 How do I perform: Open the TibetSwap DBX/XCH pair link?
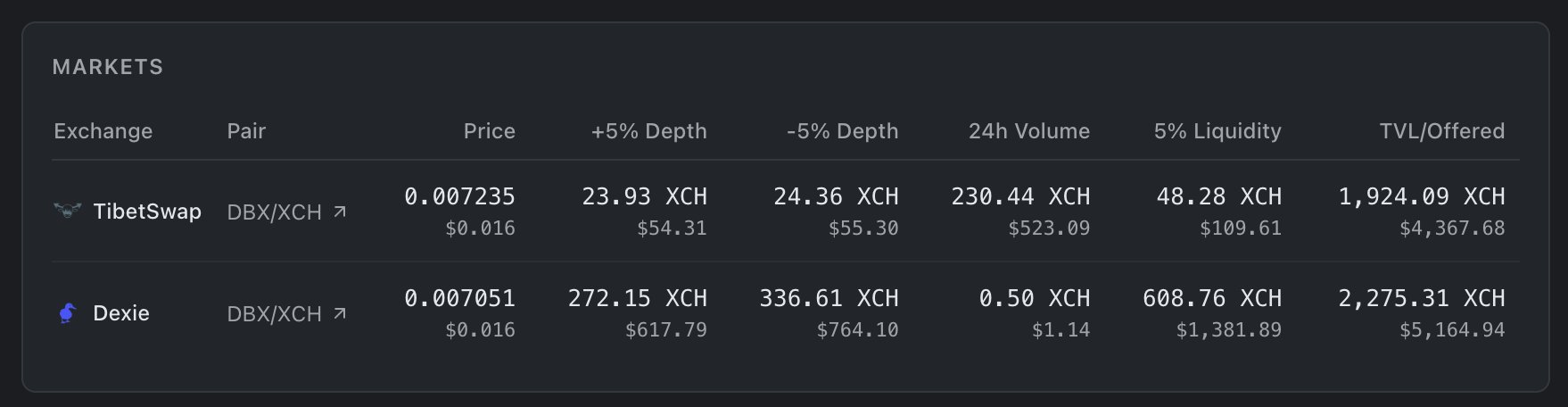point(275,212)
